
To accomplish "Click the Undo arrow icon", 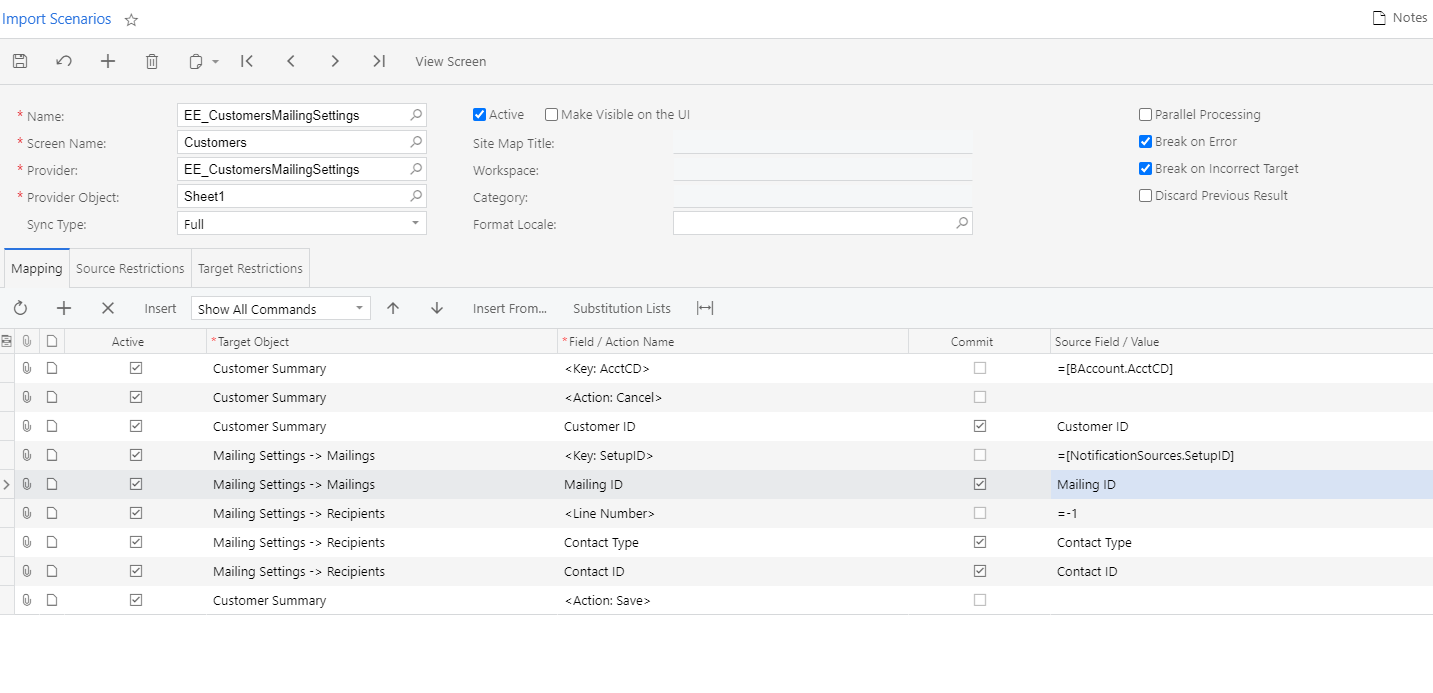I will pos(64,61).
